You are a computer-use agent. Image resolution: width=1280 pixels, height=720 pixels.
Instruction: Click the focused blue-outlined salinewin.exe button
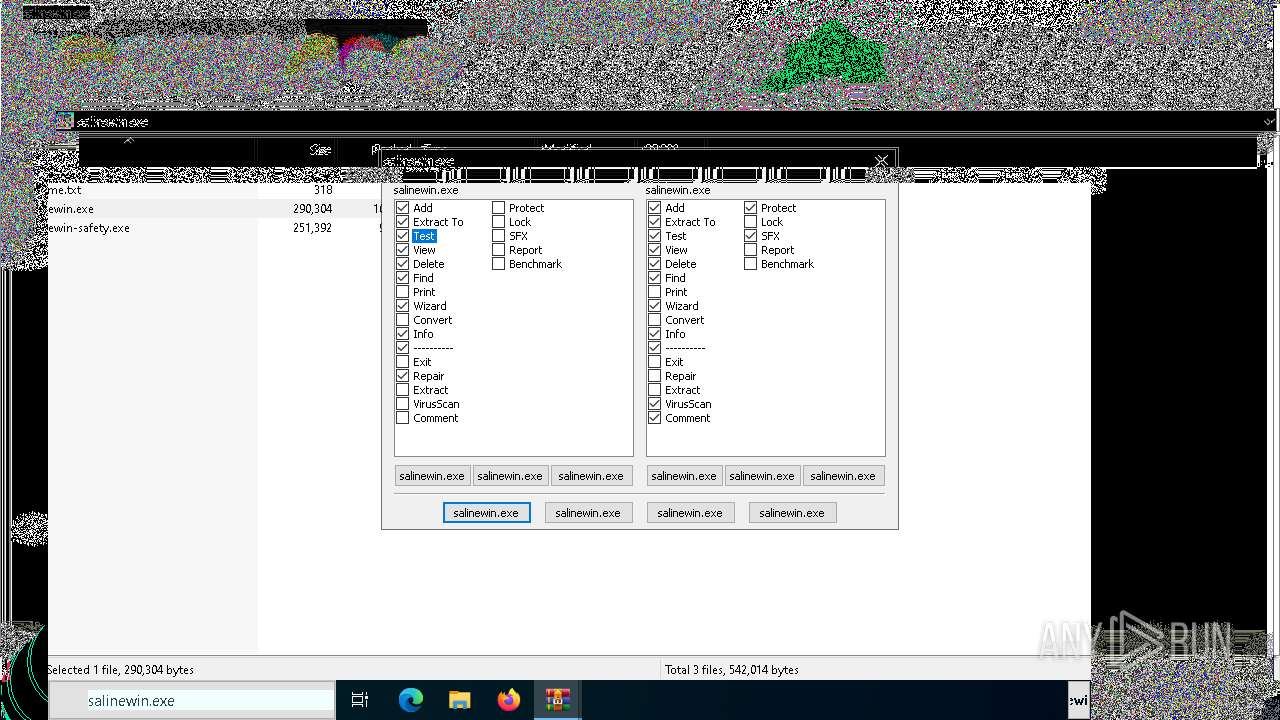point(486,513)
